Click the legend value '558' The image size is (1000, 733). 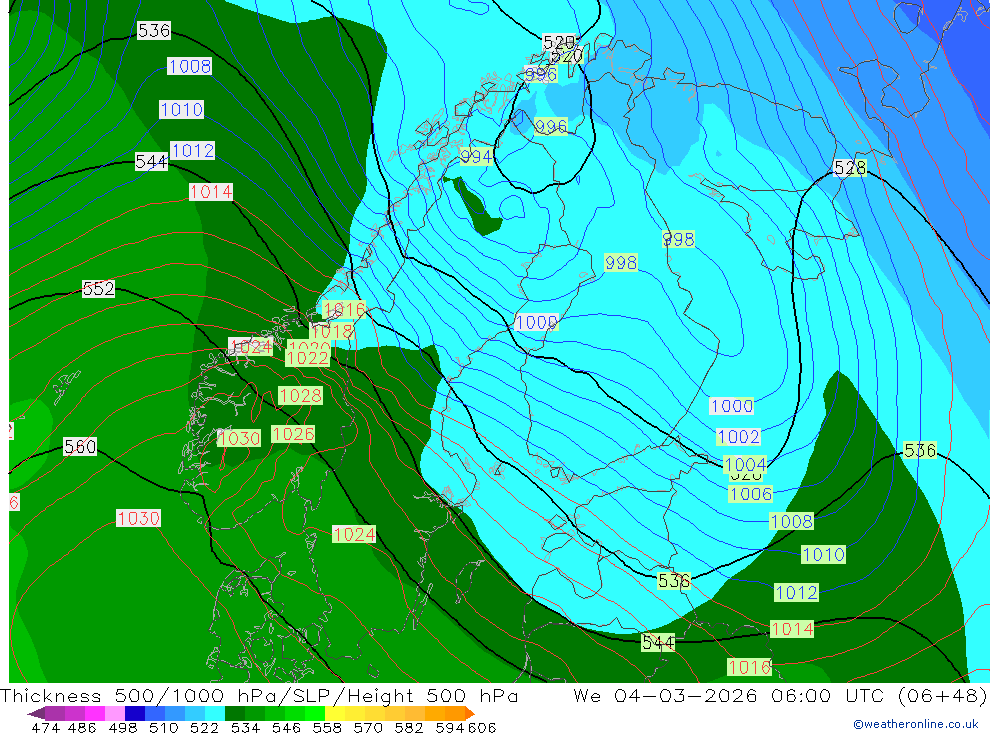point(327,727)
